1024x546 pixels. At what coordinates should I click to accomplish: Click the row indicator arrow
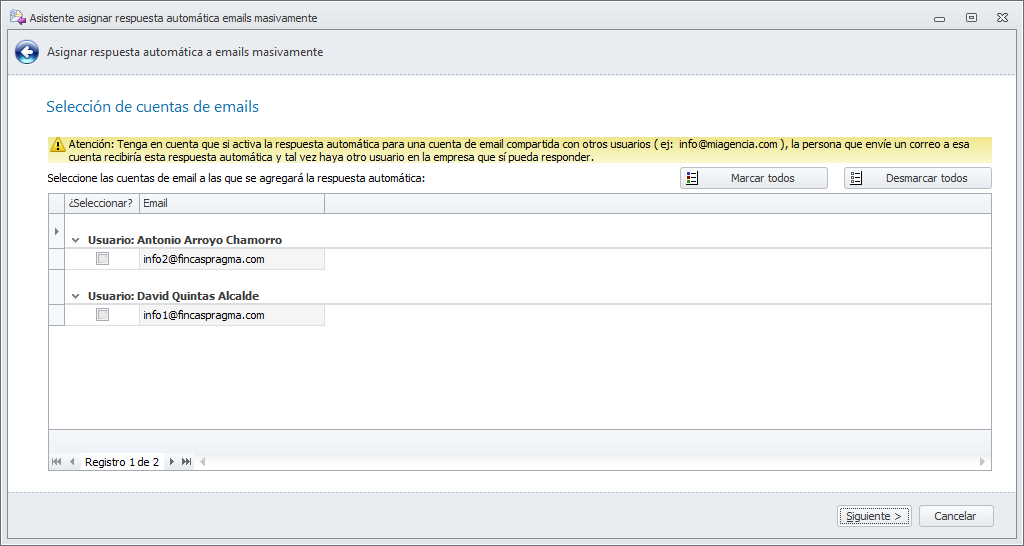[56, 232]
